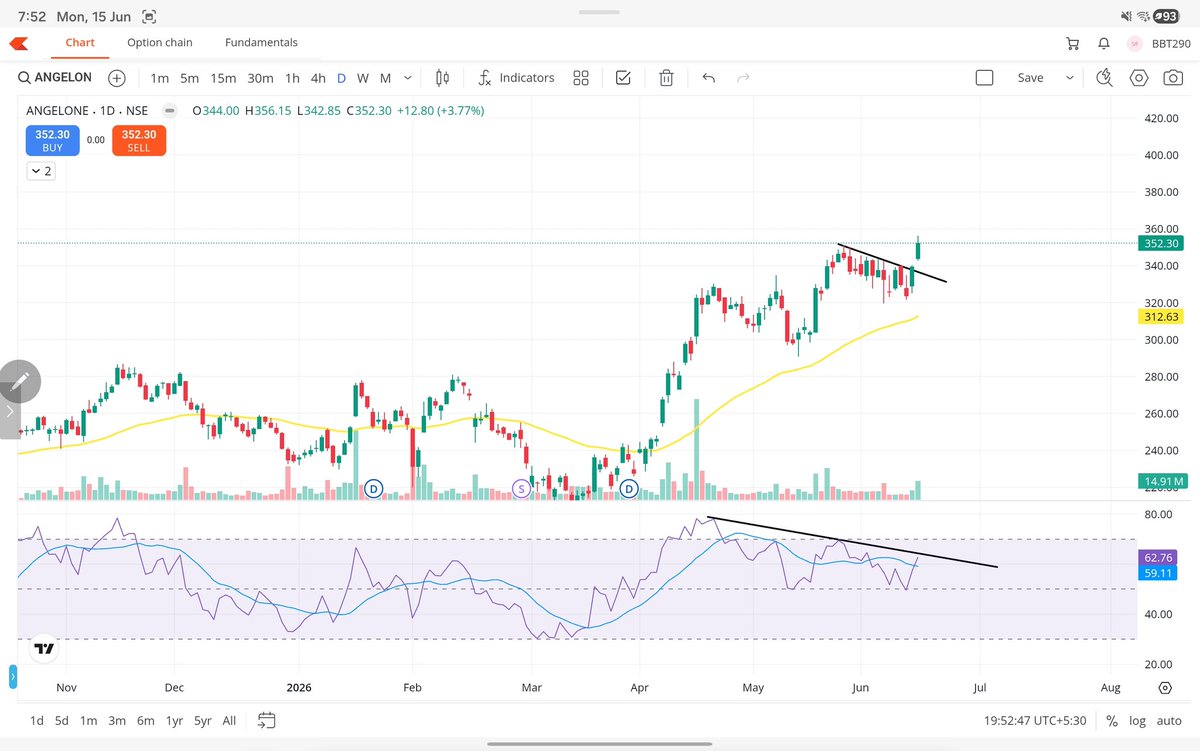Switch to the Option chain tab

[x=160, y=43]
